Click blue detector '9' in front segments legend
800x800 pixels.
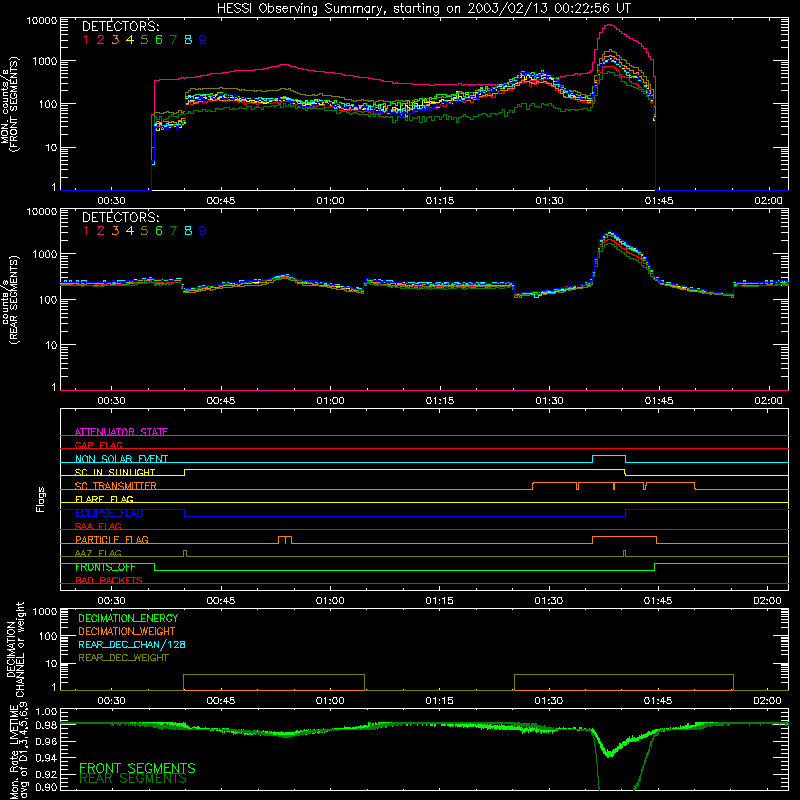[203, 40]
